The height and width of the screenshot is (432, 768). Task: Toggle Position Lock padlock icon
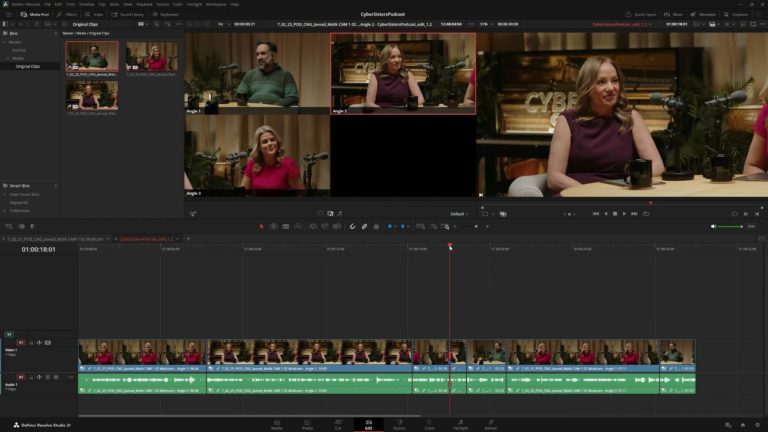(376, 226)
